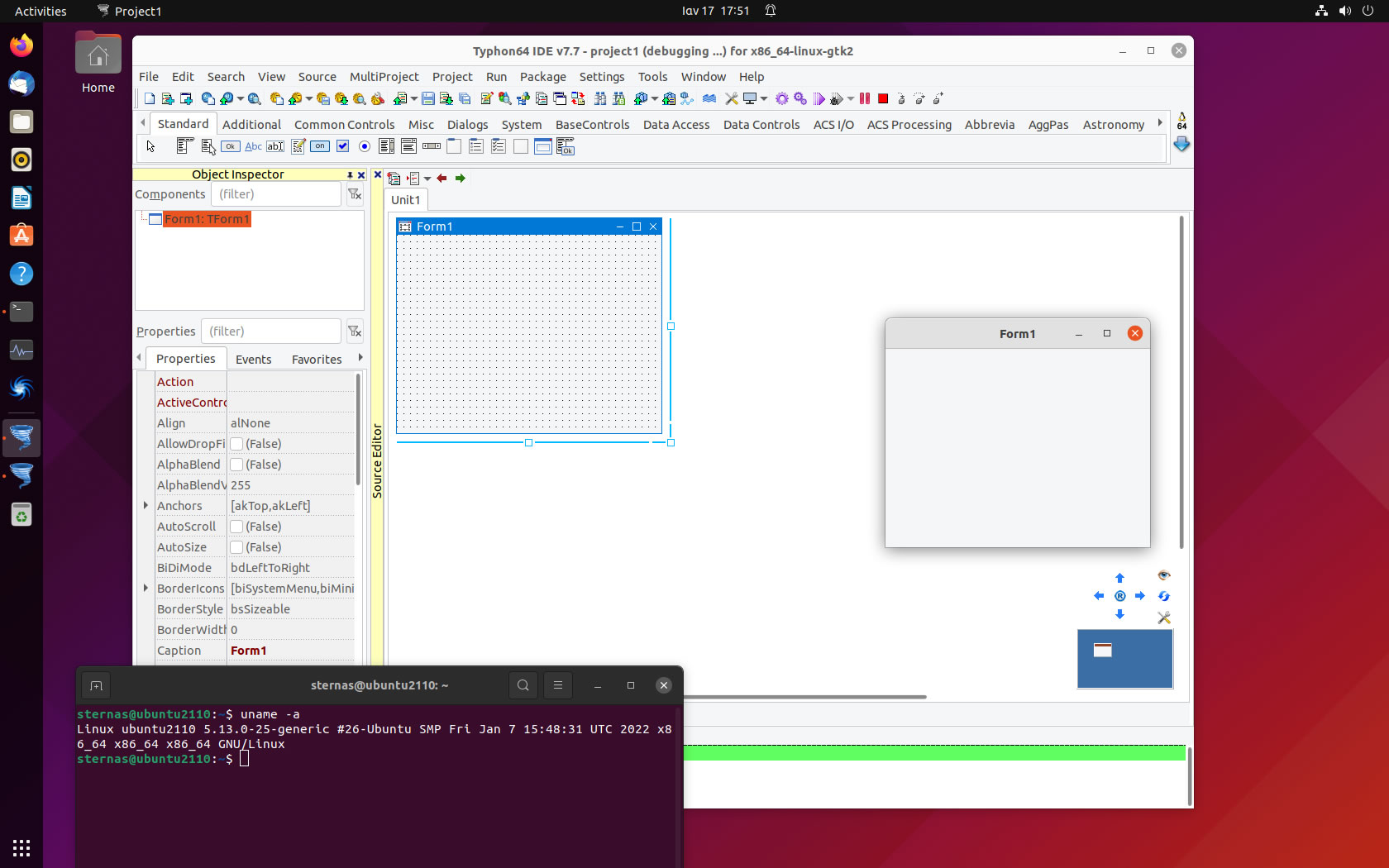Click the Save floppy disk icon
Image resolution: width=1389 pixels, height=868 pixels.
(x=428, y=98)
